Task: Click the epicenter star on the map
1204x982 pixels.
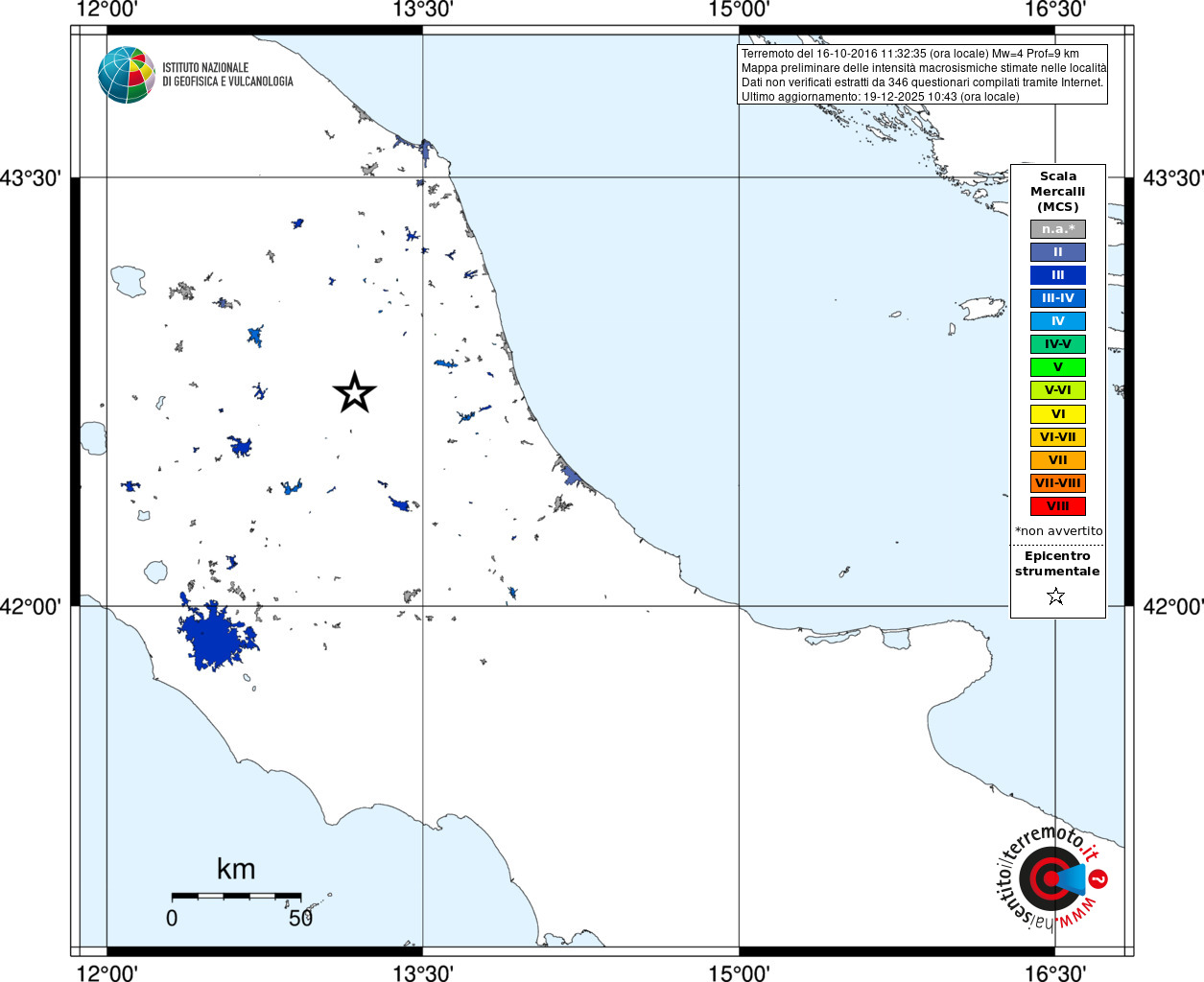Action: 354,392
